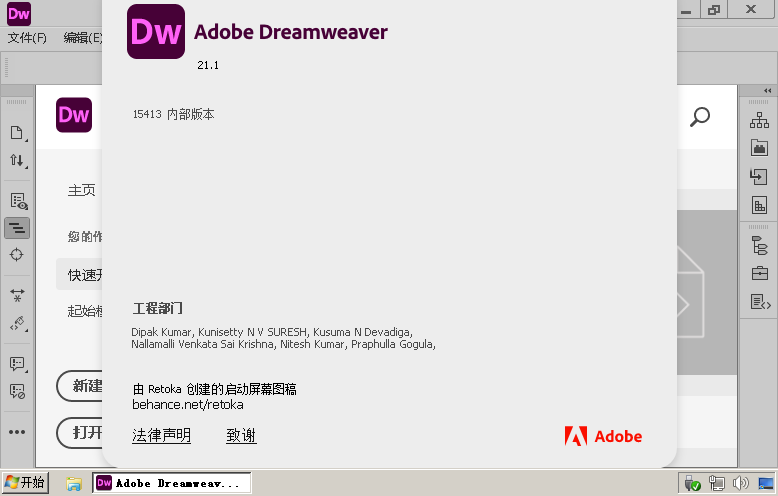Open the file explorer taskbar icon

coord(74,484)
